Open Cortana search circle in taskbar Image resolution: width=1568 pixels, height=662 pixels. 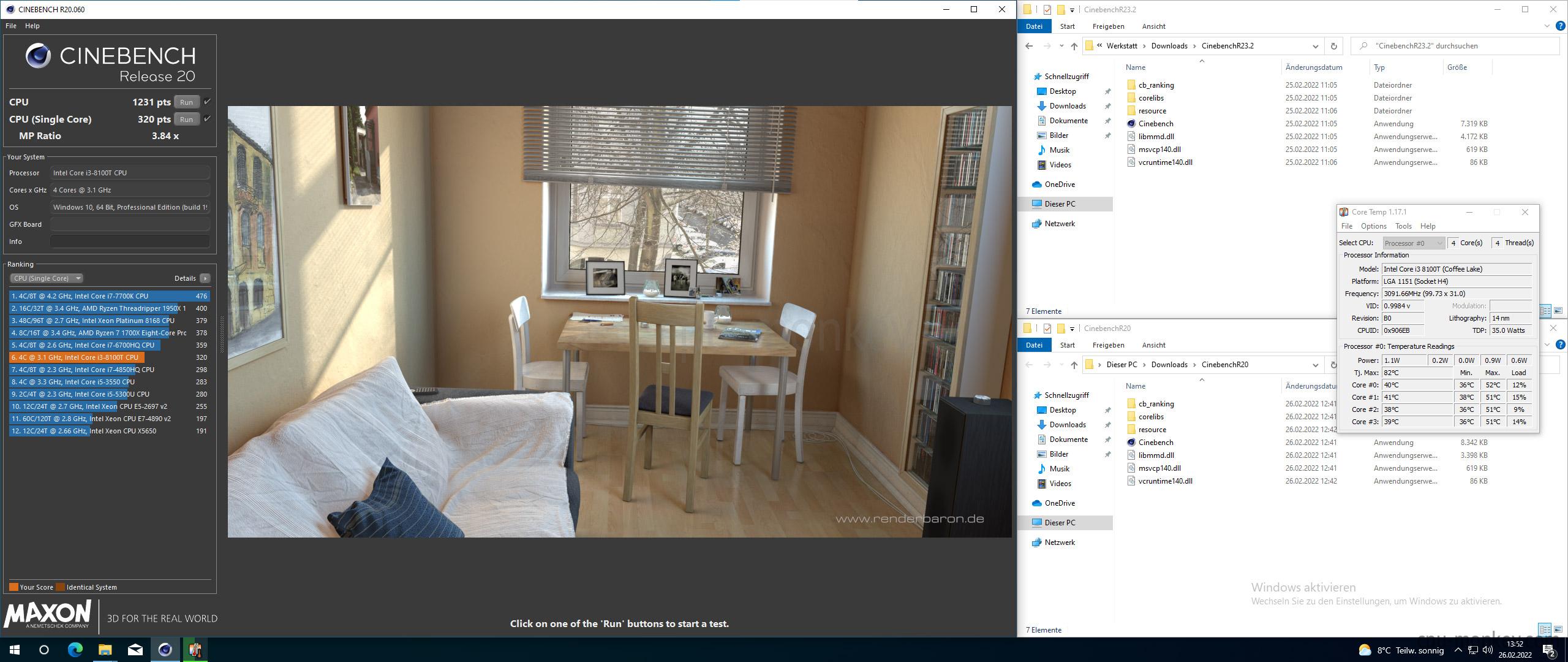[x=44, y=650]
